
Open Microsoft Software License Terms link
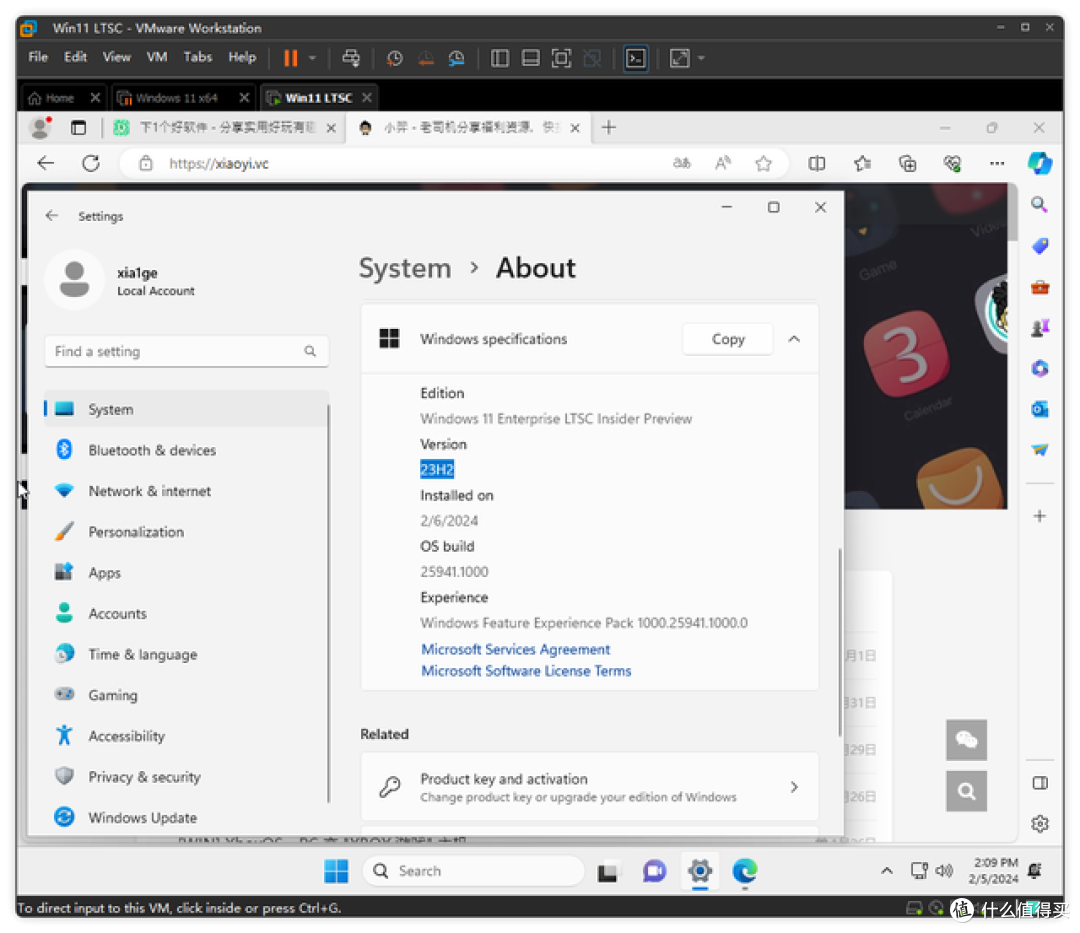tap(526, 671)
